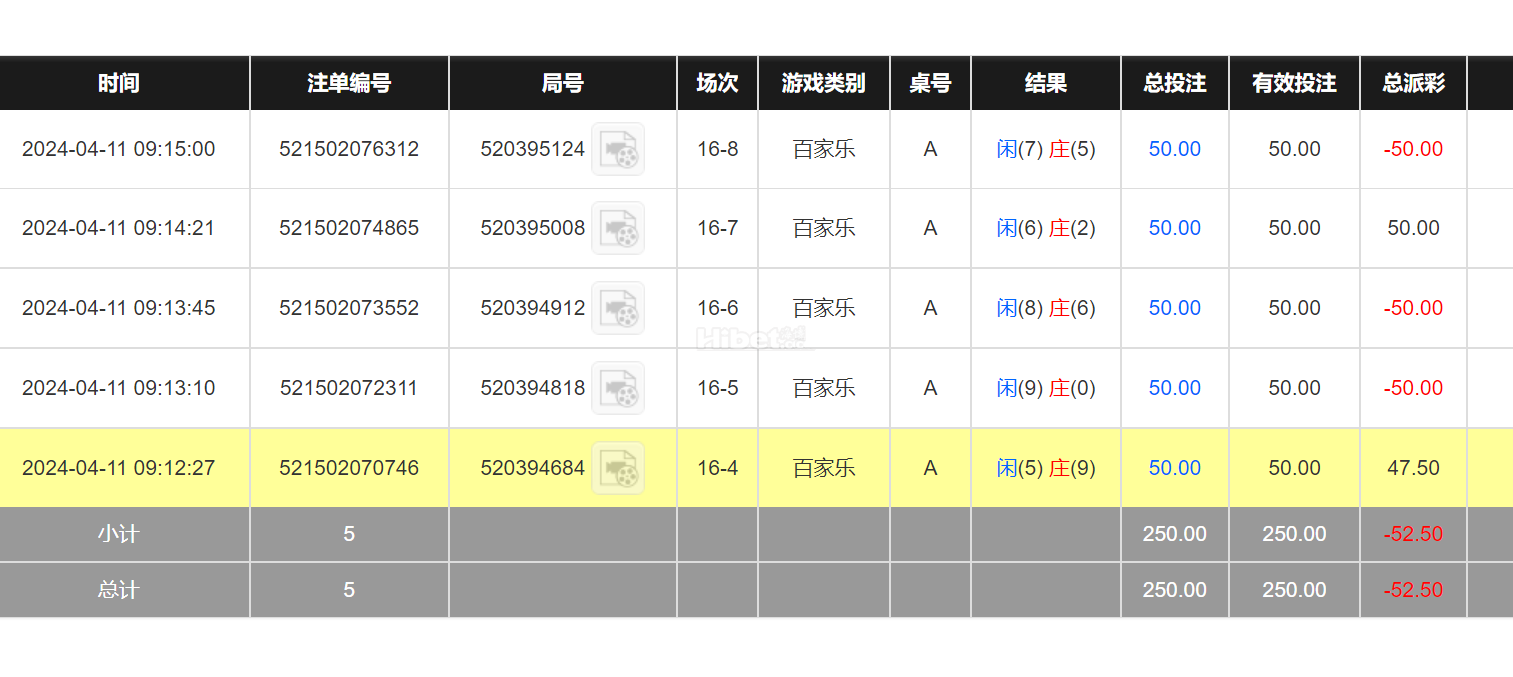Click the 桌号 column header
1513x677 pixels.
click(x=930, y=83)
